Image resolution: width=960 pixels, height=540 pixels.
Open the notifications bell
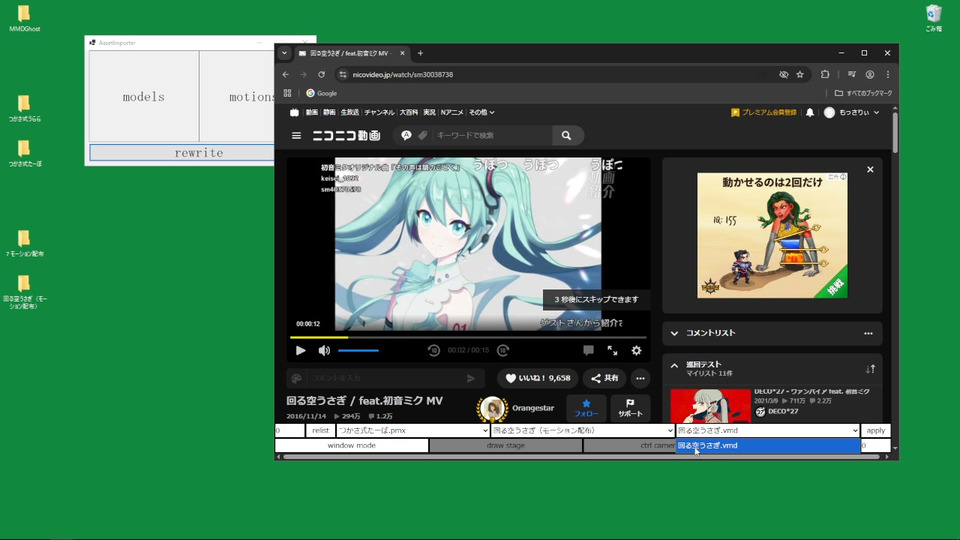(809, 113)
